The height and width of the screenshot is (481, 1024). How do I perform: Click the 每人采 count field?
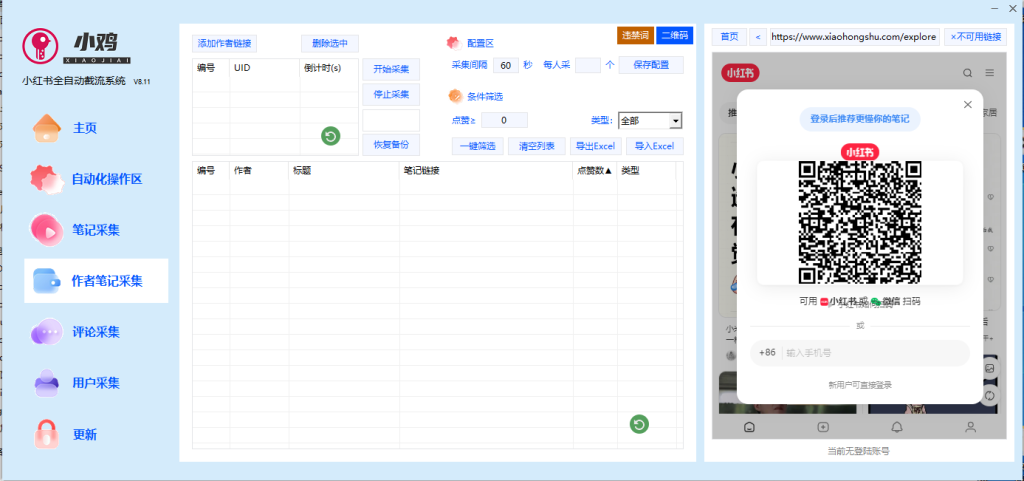(588, 65)
